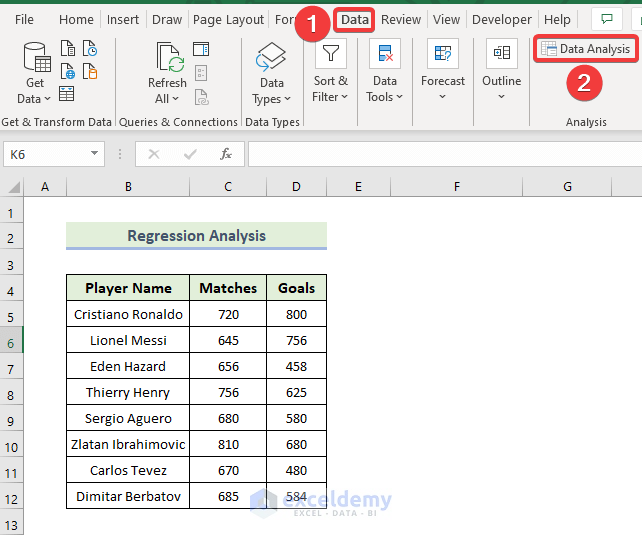Open the Developer tab
Image resolution: width=642 pixels, height=535 pixels.
point(502,19)
